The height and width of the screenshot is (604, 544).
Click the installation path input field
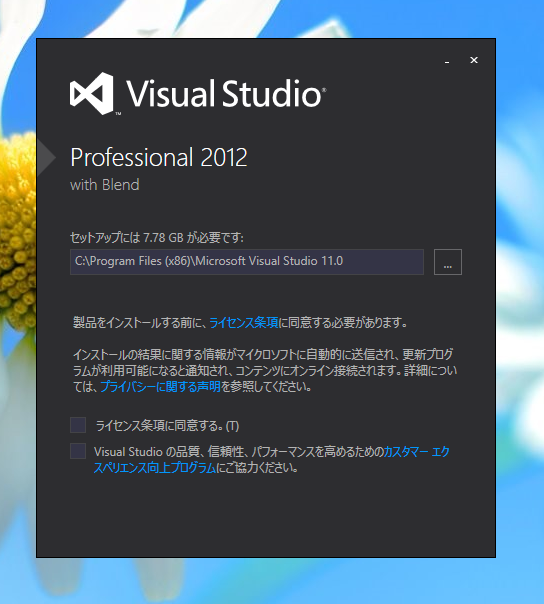coord(247,262)
